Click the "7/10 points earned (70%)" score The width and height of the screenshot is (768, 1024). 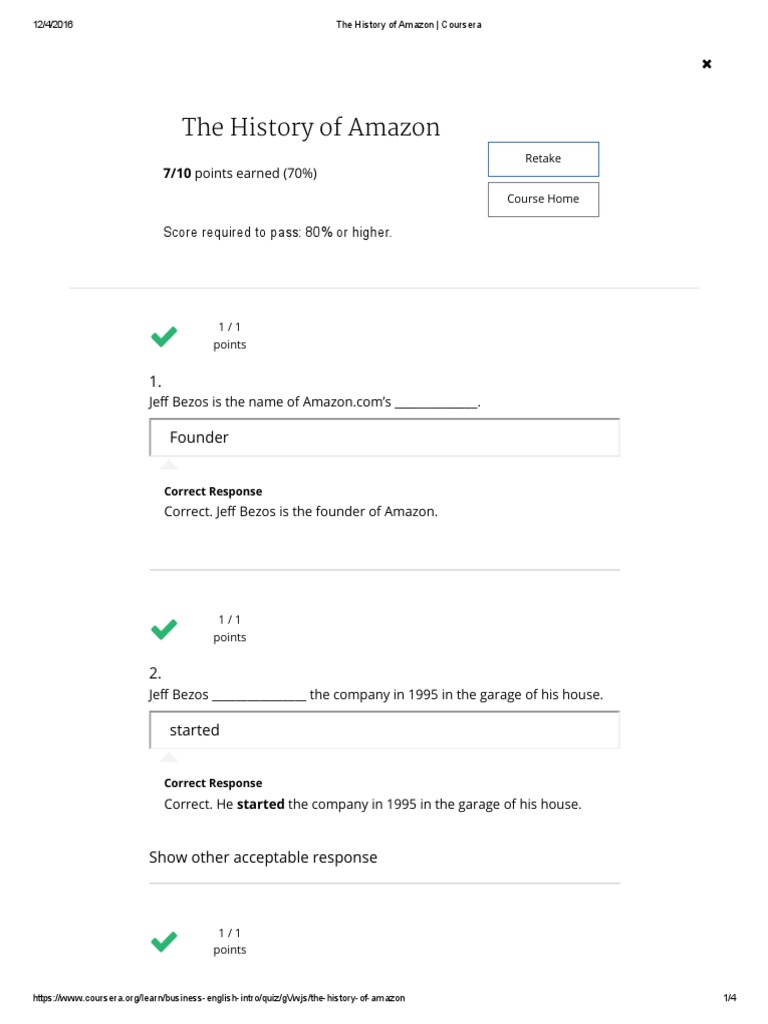pyautogui.click(x=240, y=173)
